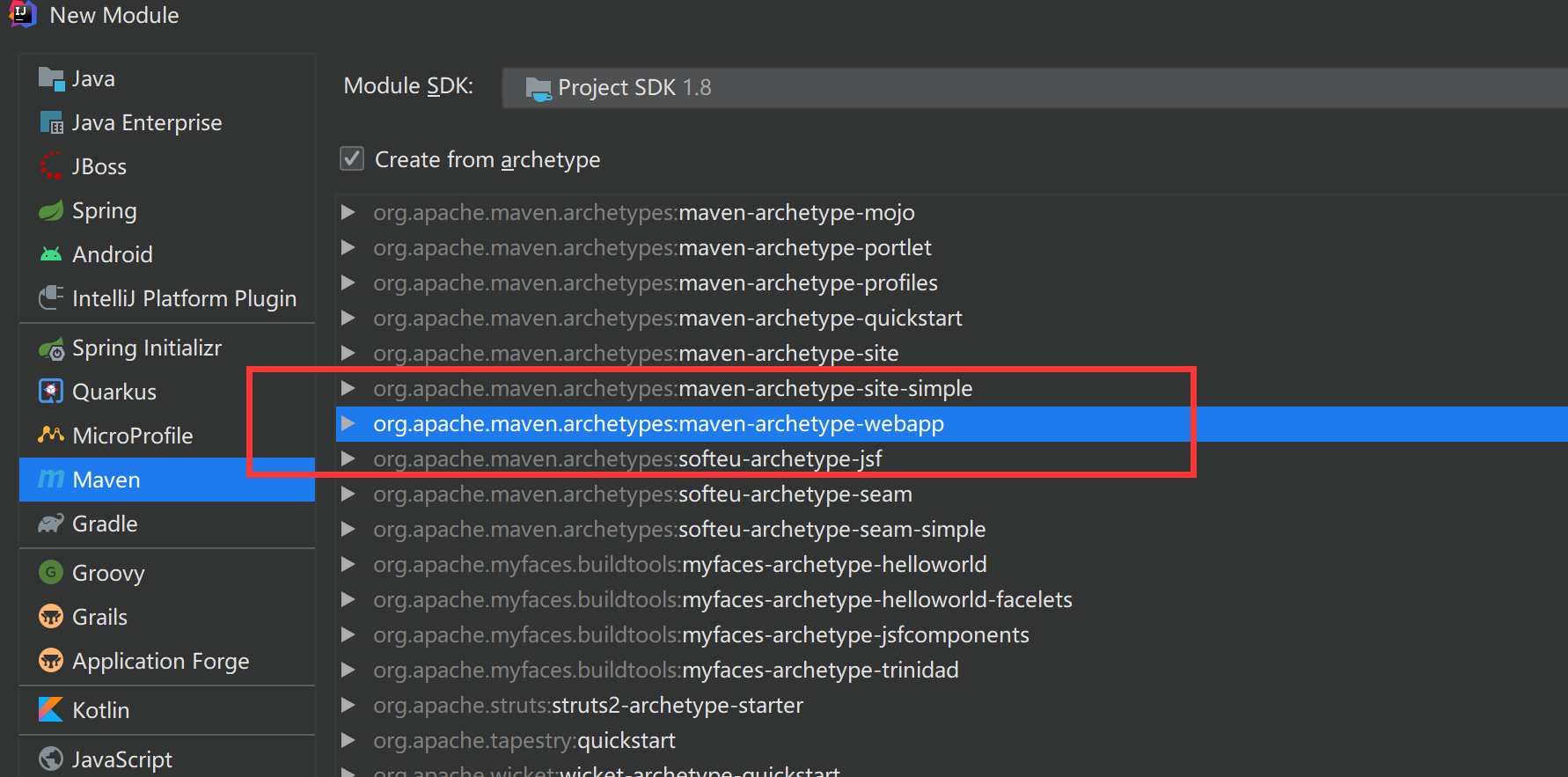Image resolution: width=1568 pixels, height=777 pixels.
Task: Expand the selected maven-archetype-webapp node
Action: (348, 423)
